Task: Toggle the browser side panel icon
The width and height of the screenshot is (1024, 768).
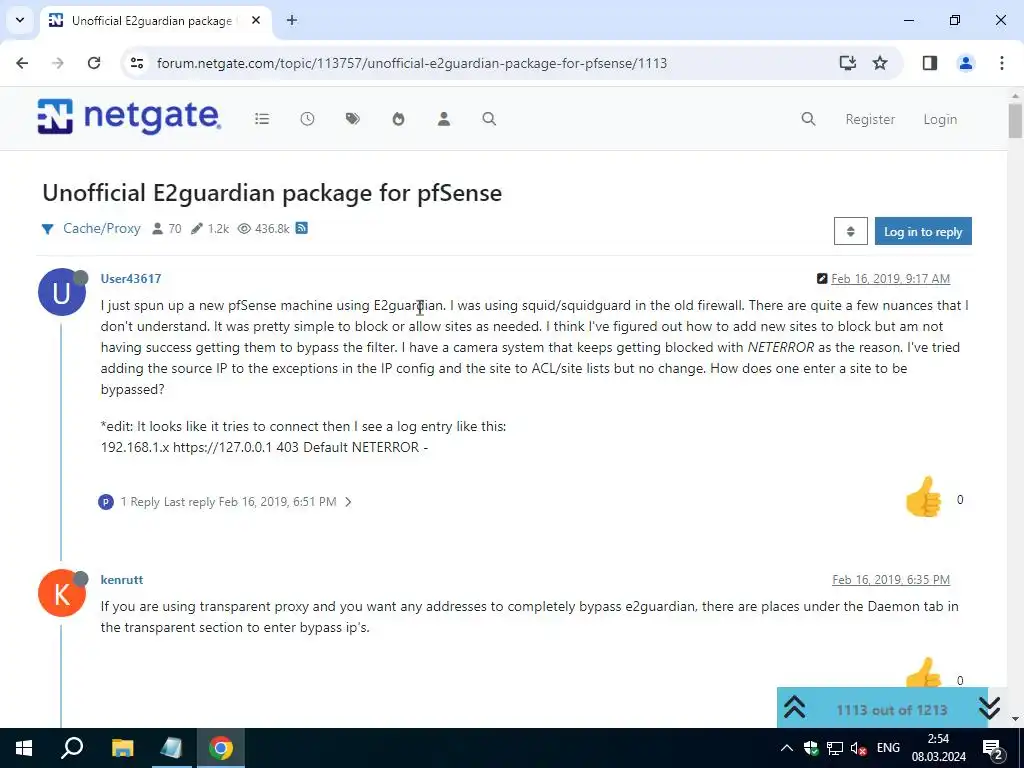Action: 930,63
